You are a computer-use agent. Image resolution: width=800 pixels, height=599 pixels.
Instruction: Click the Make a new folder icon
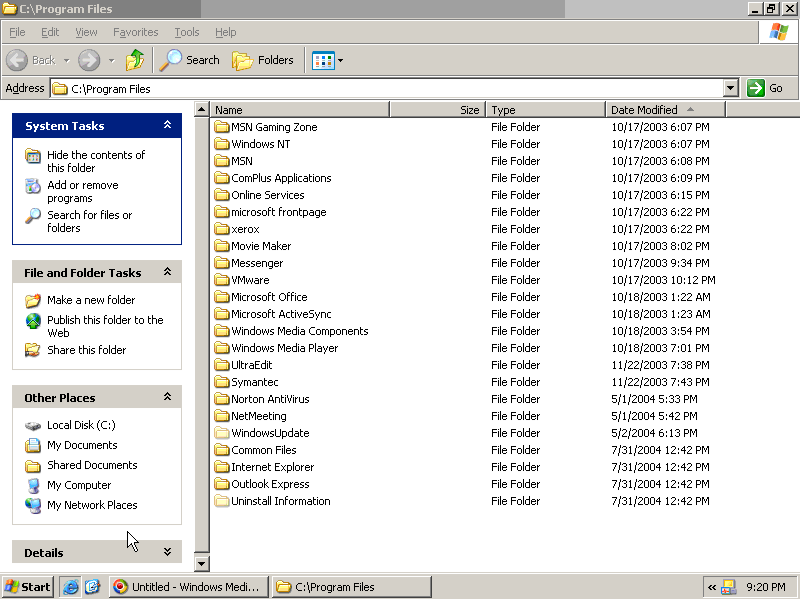33,301
